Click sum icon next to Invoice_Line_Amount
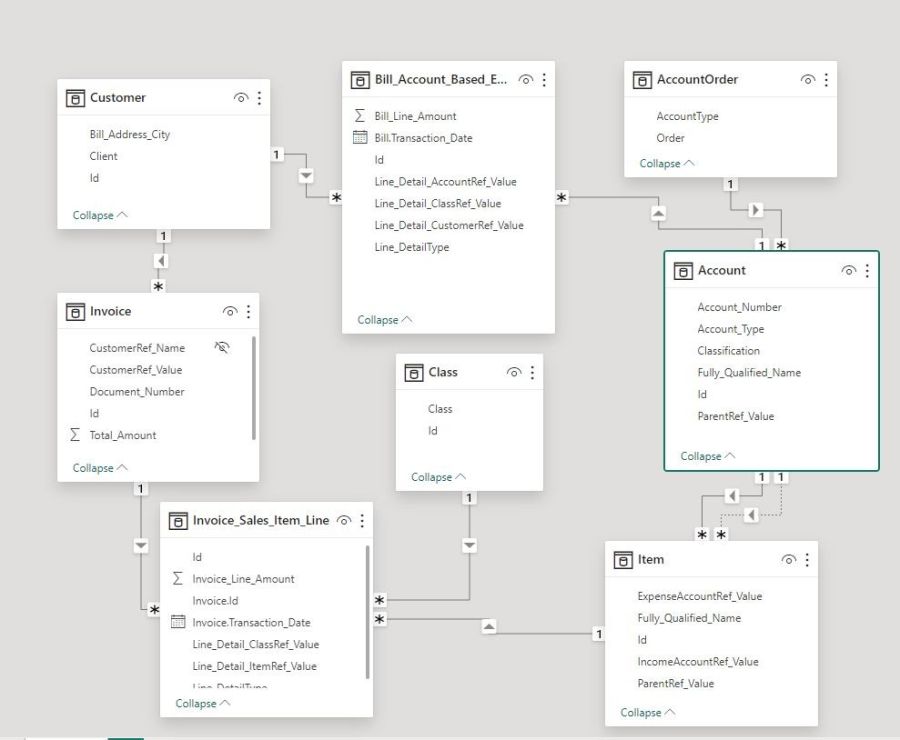 178,578
